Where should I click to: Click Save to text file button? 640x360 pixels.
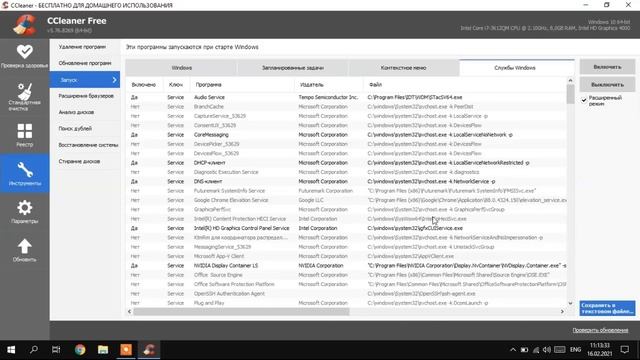[x=607, y=308]
